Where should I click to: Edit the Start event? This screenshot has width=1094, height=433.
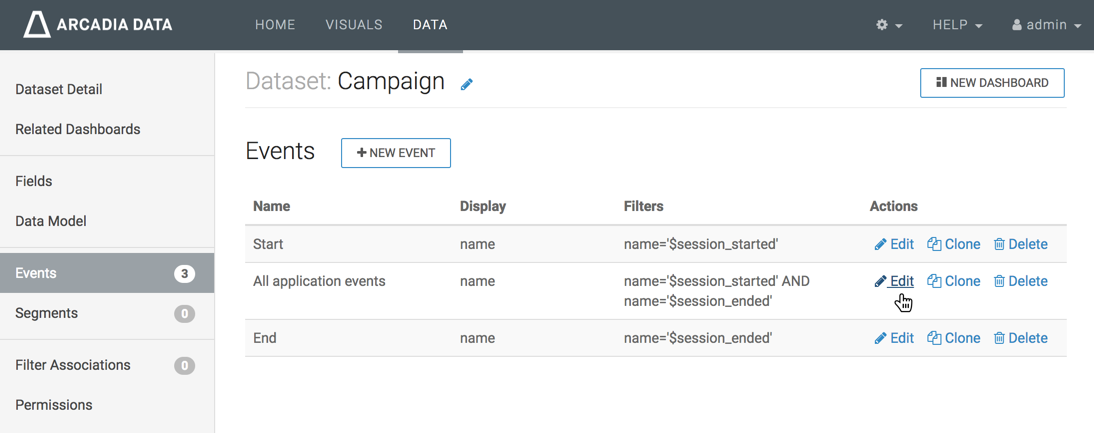pyautogui.click(x=894, y=244)
